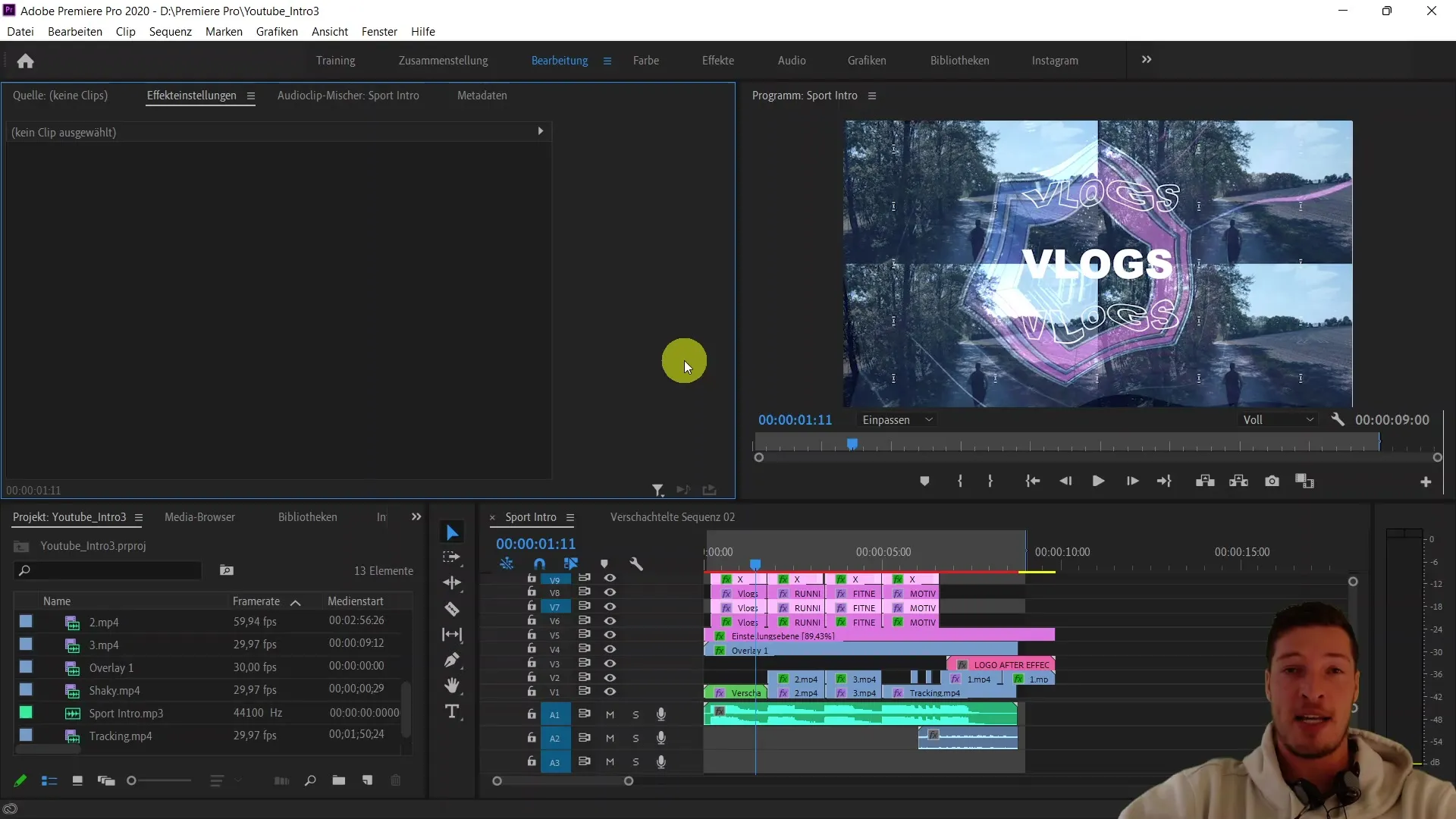Switch to the Farbe workspace tab
Viewport: 1456px width, 819px height.
point(646,60)
